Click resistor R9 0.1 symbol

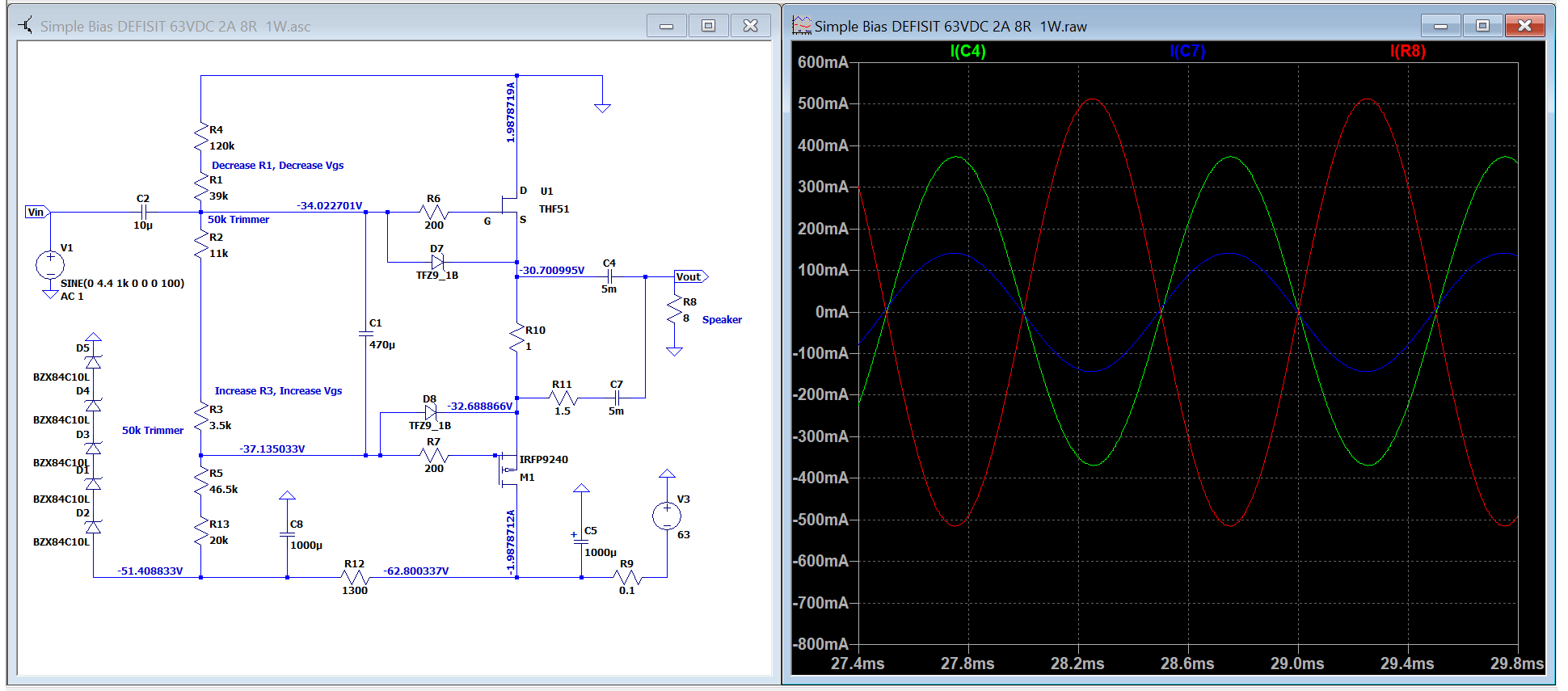[x=627, y=577]
